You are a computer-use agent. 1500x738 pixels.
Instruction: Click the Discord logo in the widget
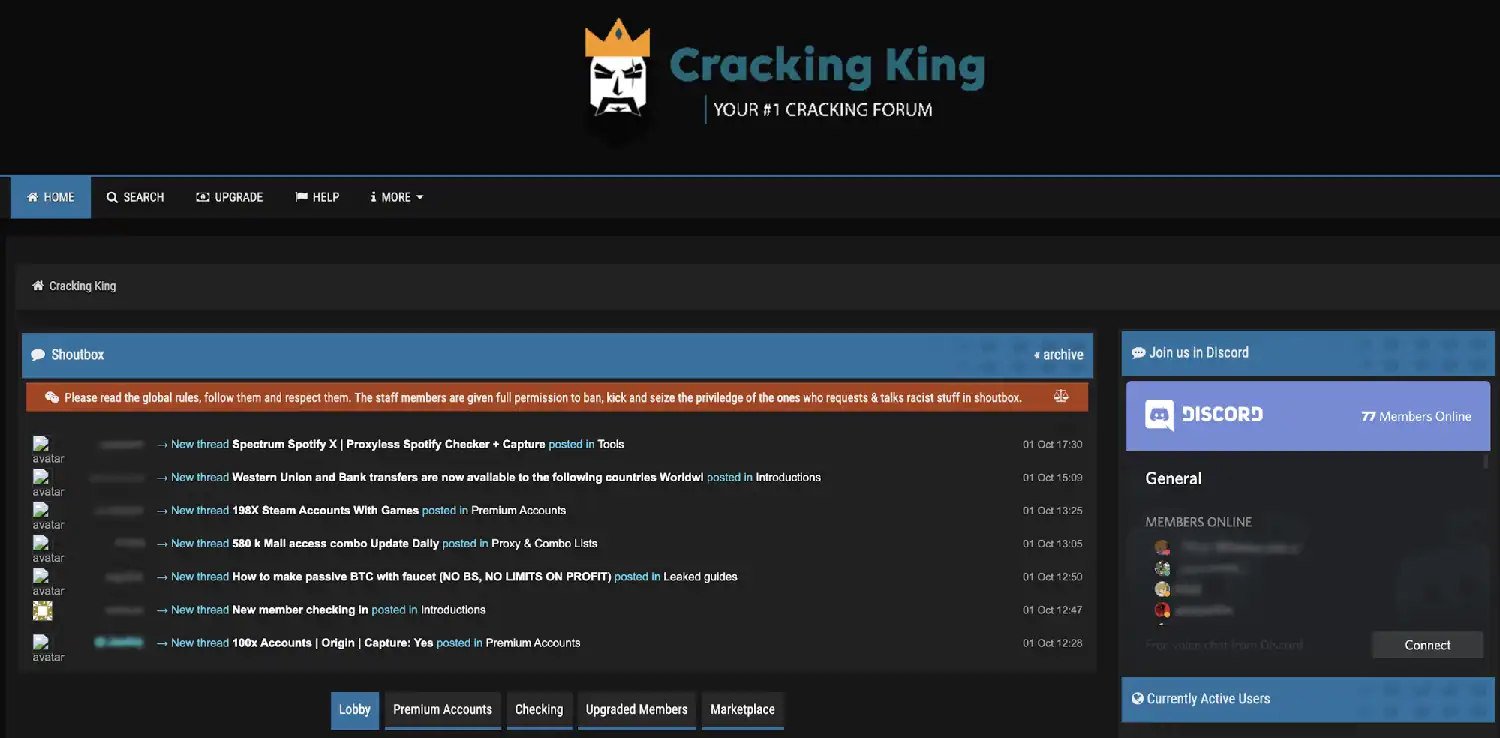pyautogui.click(x=1160, y=415)
